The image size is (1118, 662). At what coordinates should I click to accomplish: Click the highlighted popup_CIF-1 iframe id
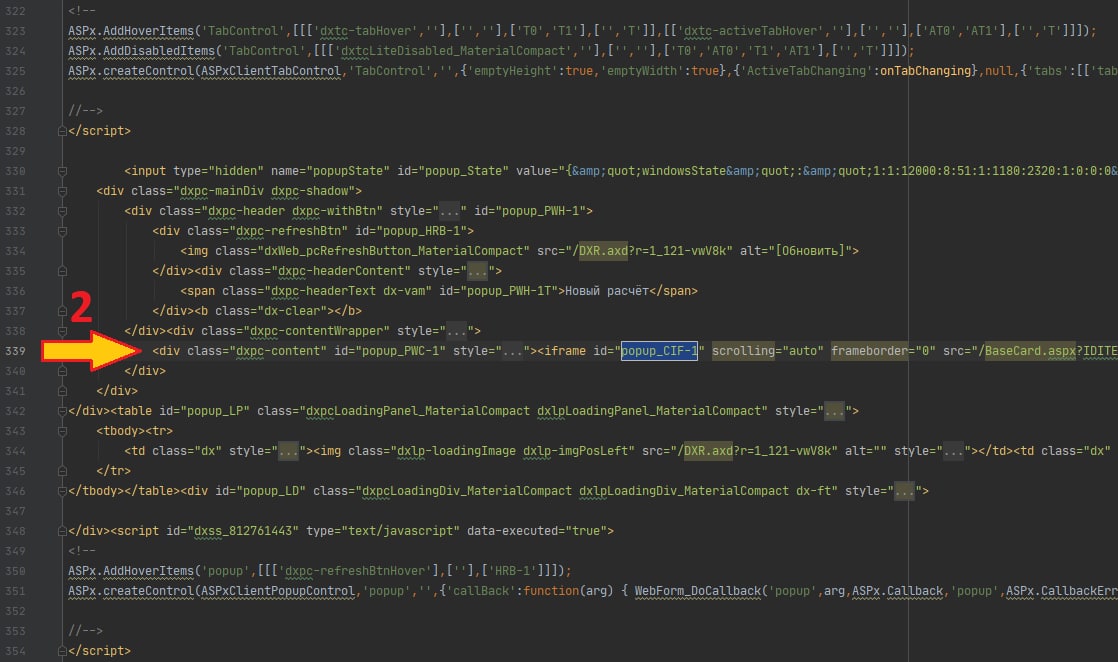[x=659, y=351]
